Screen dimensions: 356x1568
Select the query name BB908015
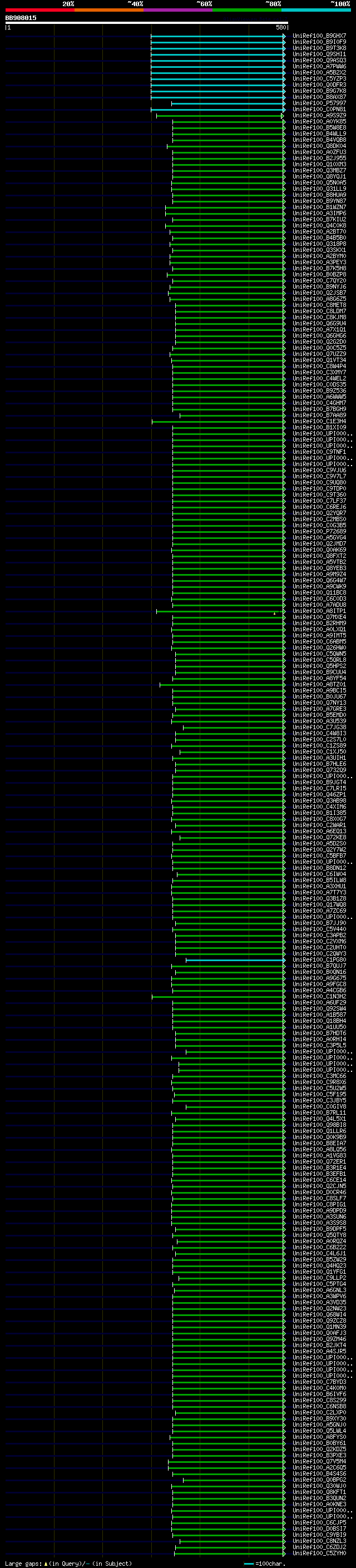click(x=21, y=18)
